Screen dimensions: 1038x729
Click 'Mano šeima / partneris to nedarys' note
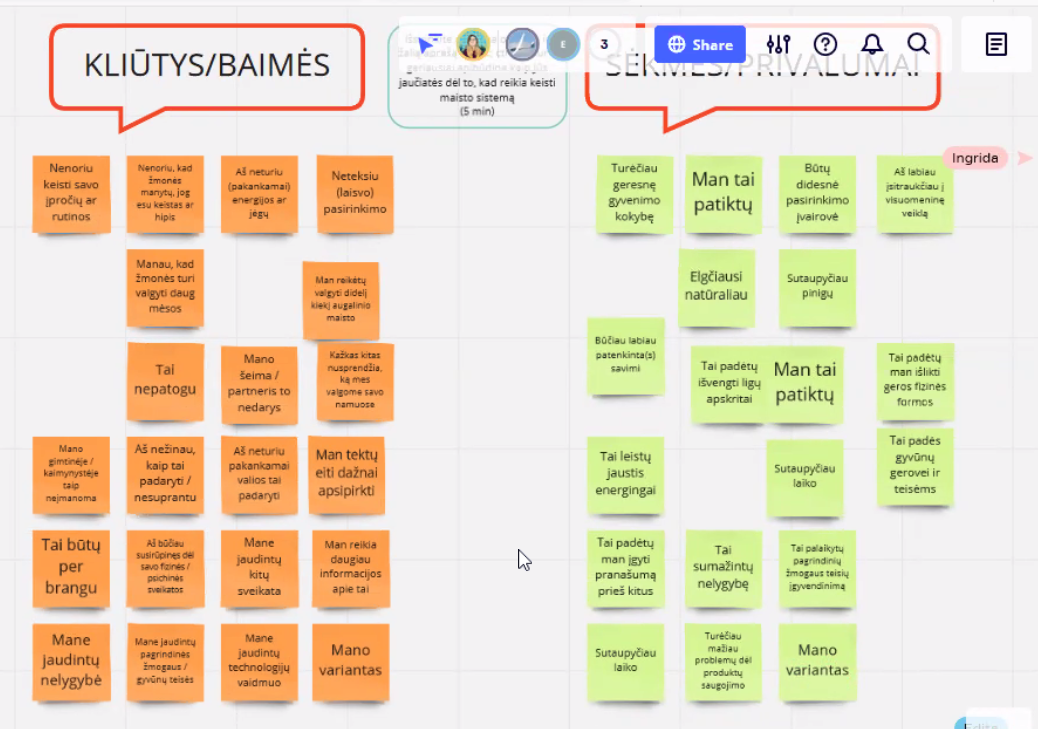click(x=259, y=384)
